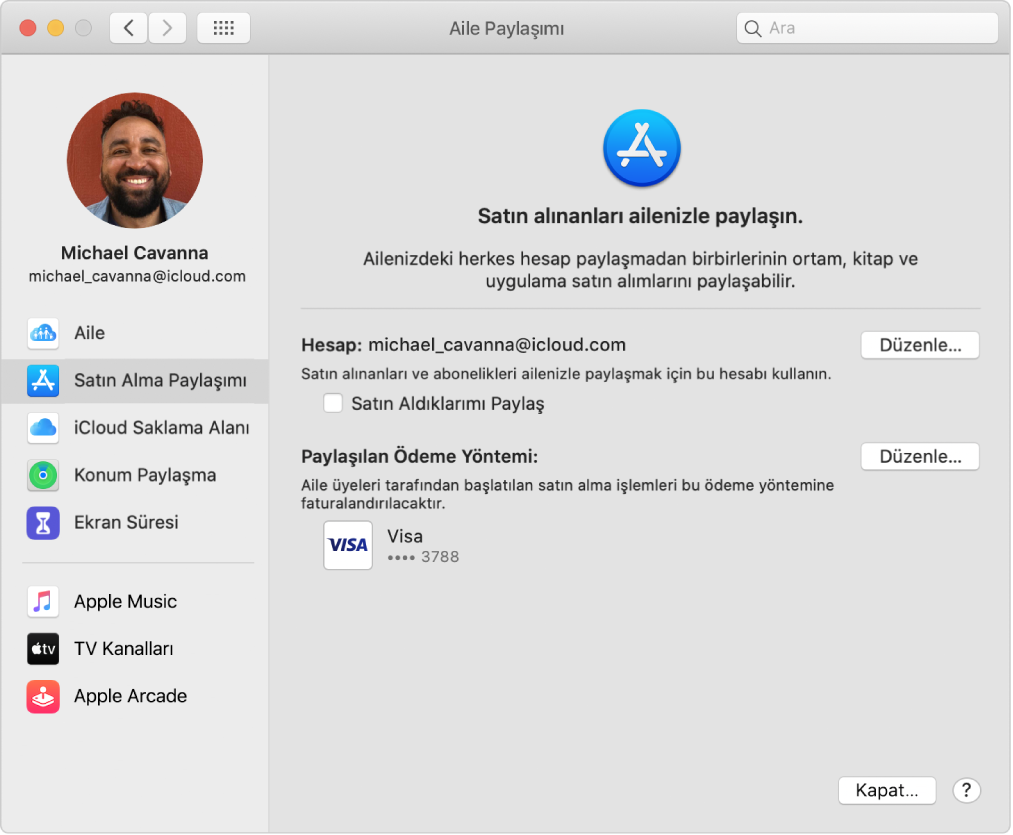Click the Visa card number ending 3788

[423, 557]
